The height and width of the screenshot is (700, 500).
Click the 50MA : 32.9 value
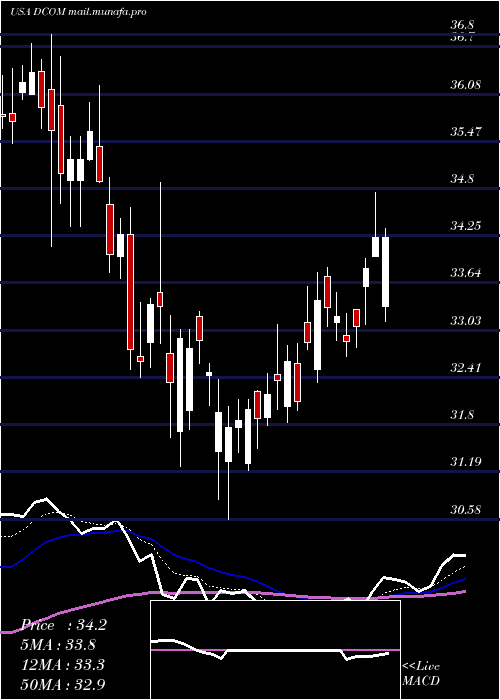tap(65, 684)
